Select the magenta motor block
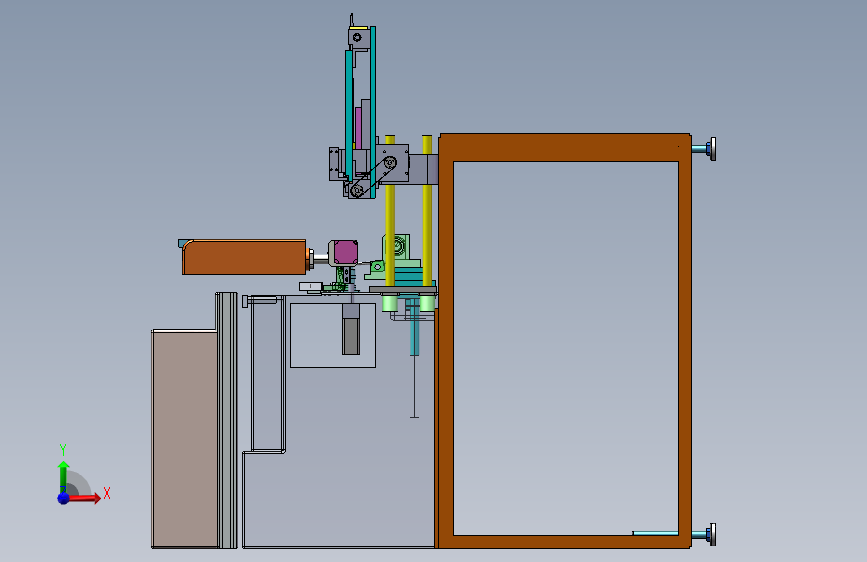867x562 pixels. (346, 252)
